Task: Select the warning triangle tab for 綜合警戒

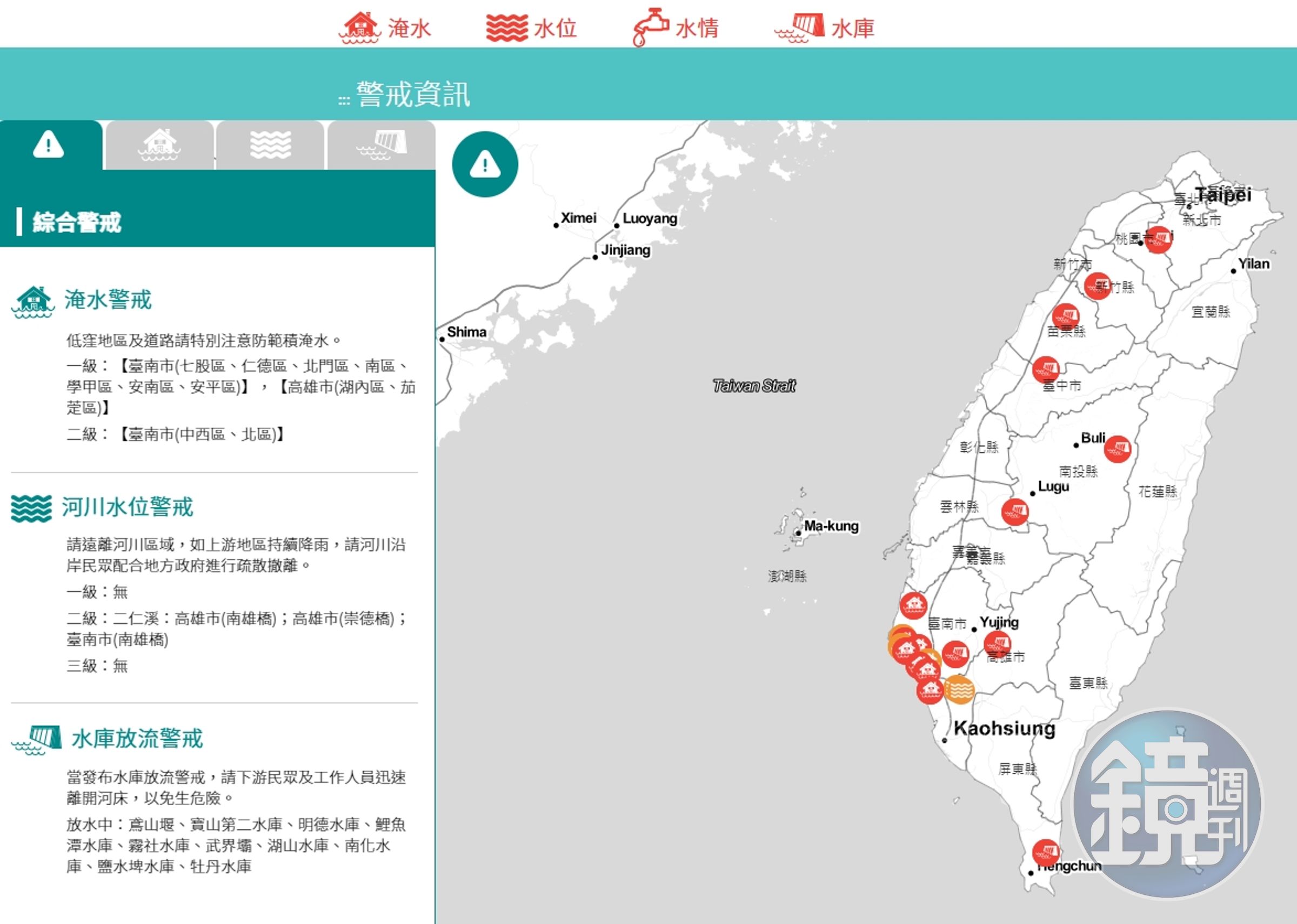Action: coord(51,144)
